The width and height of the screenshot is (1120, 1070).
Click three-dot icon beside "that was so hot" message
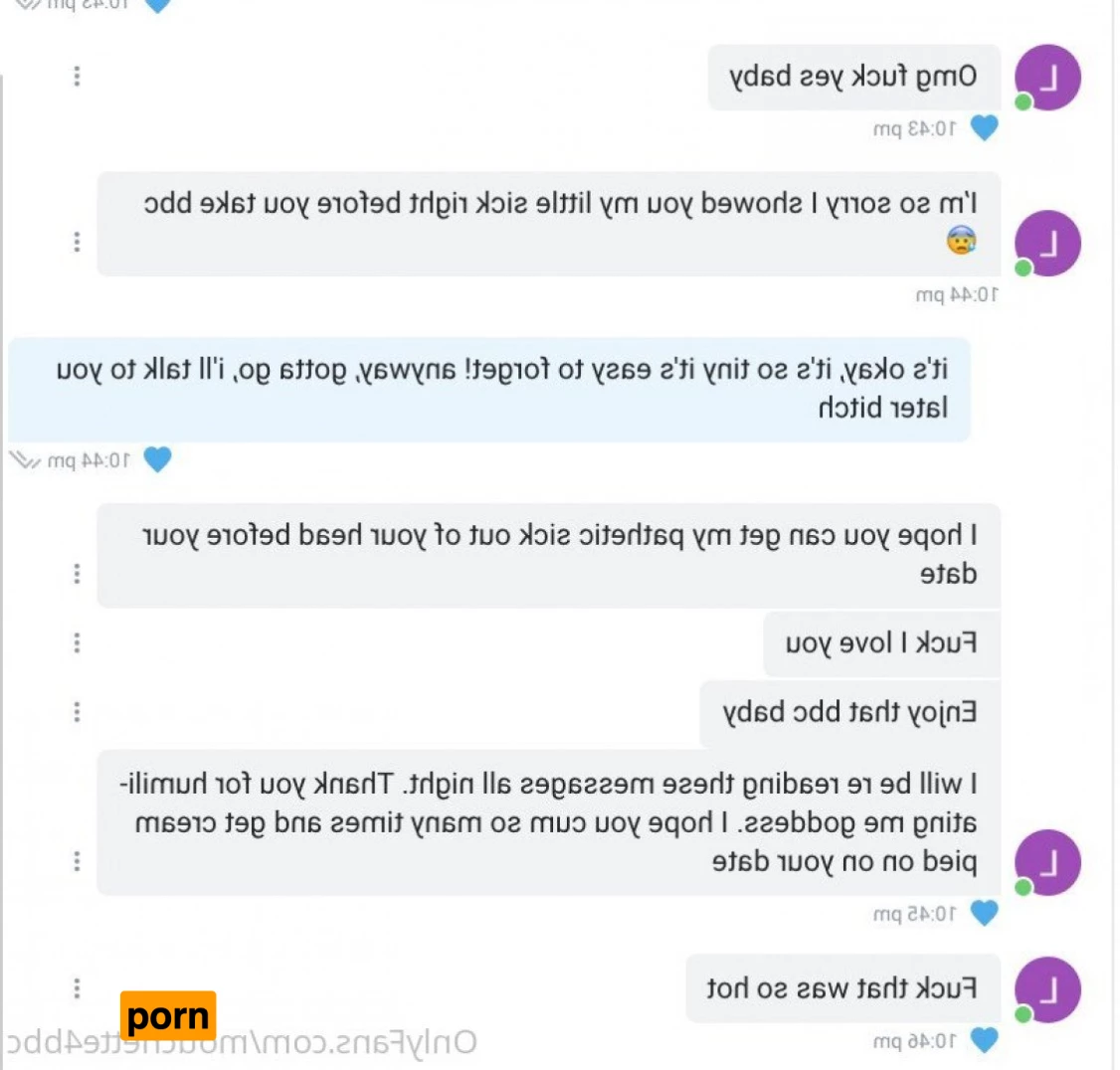click(x=77, y=987)
